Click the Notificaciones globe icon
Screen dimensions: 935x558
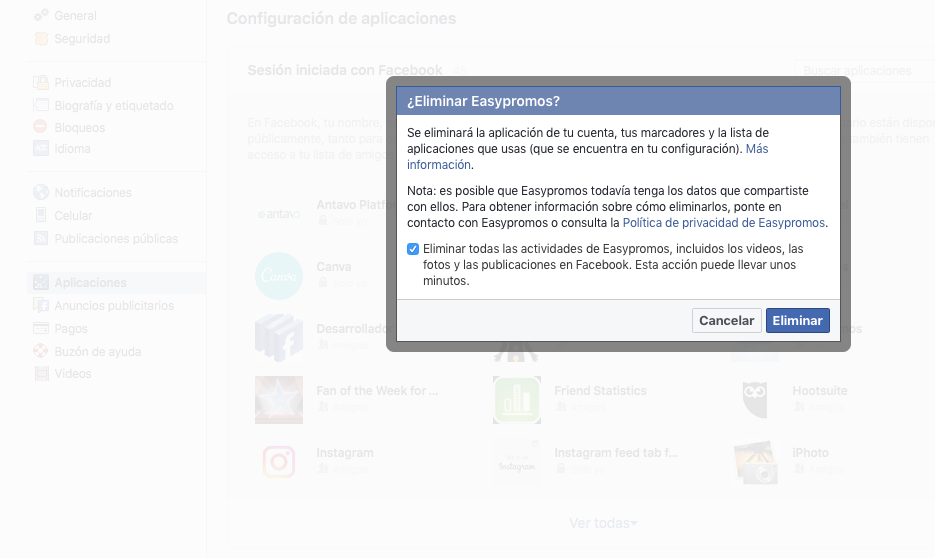point(41,192)
